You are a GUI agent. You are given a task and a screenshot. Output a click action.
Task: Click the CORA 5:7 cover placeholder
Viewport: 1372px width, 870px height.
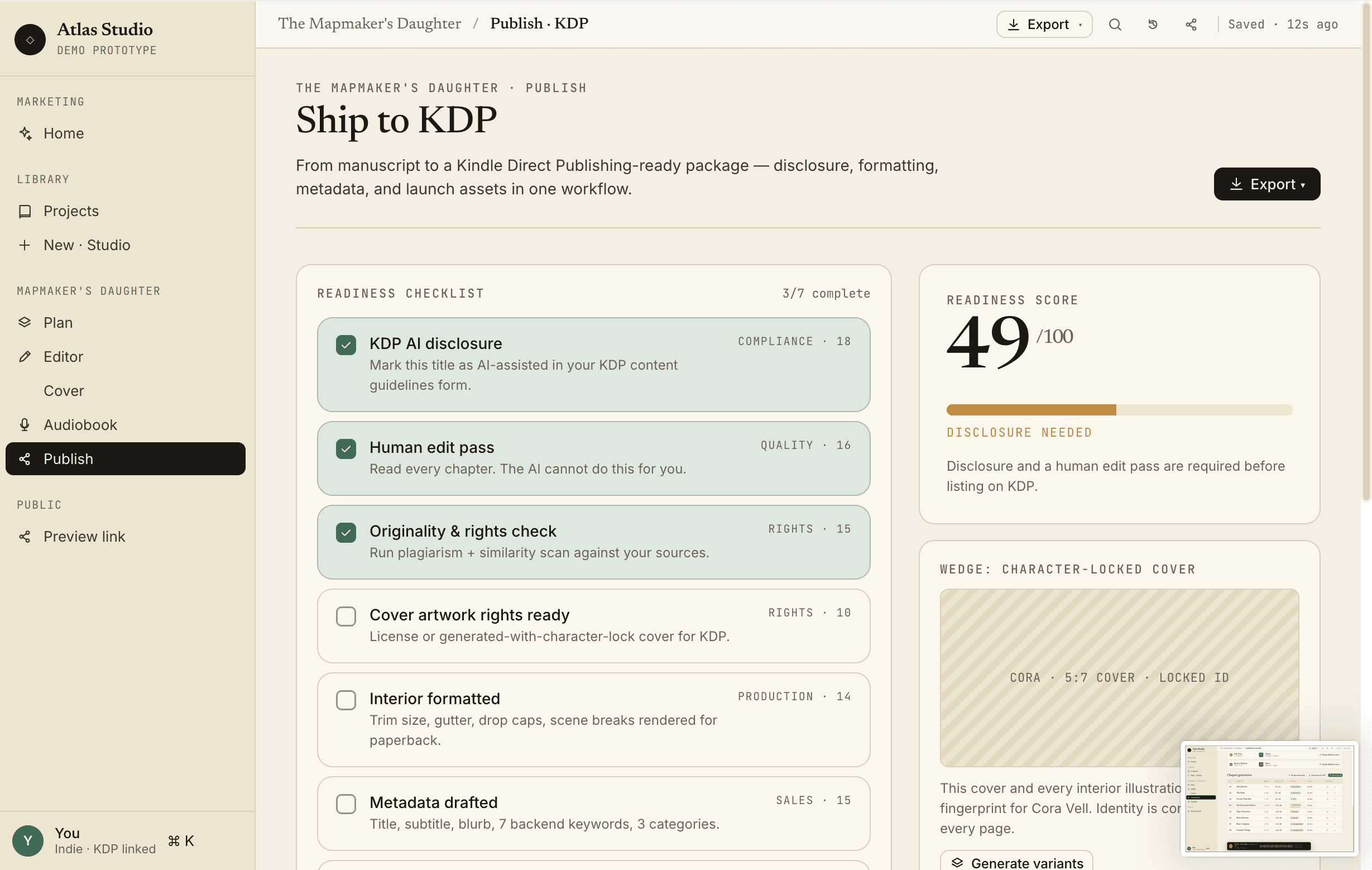point(1119,677)
